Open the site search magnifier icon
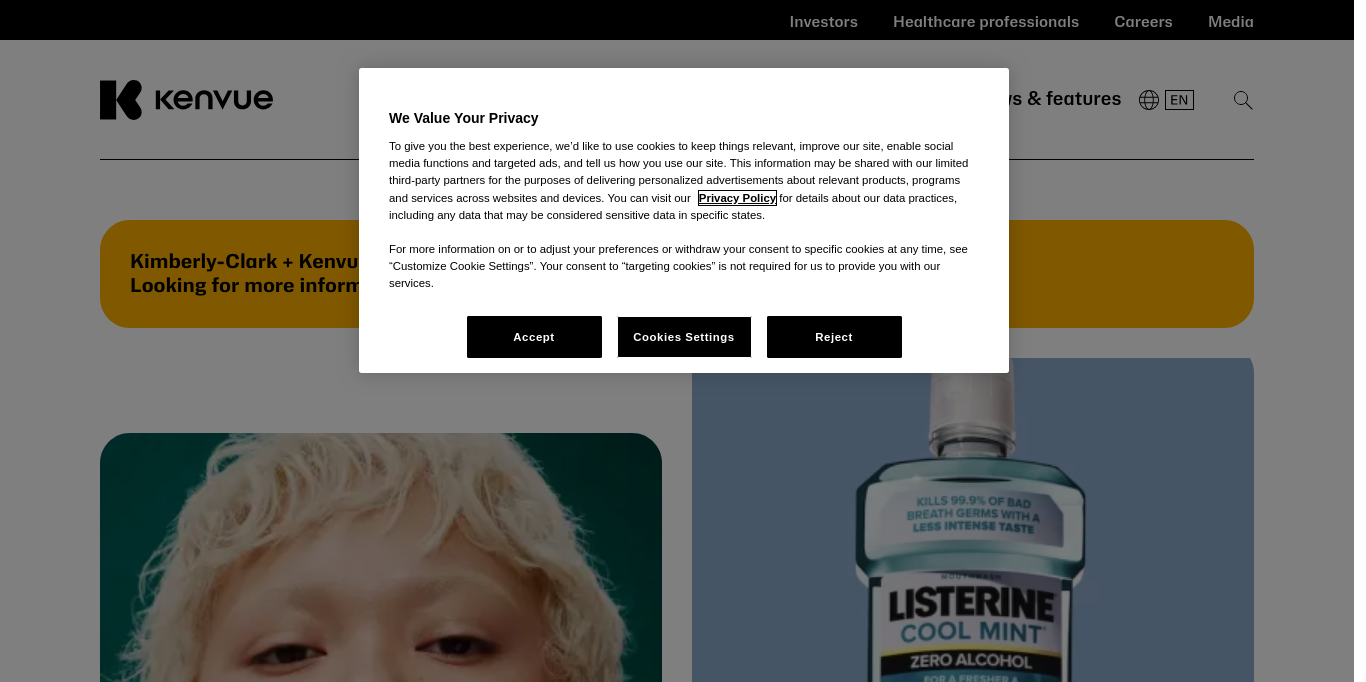Viewport: 1366px width, 682px height. (1243, 100)
